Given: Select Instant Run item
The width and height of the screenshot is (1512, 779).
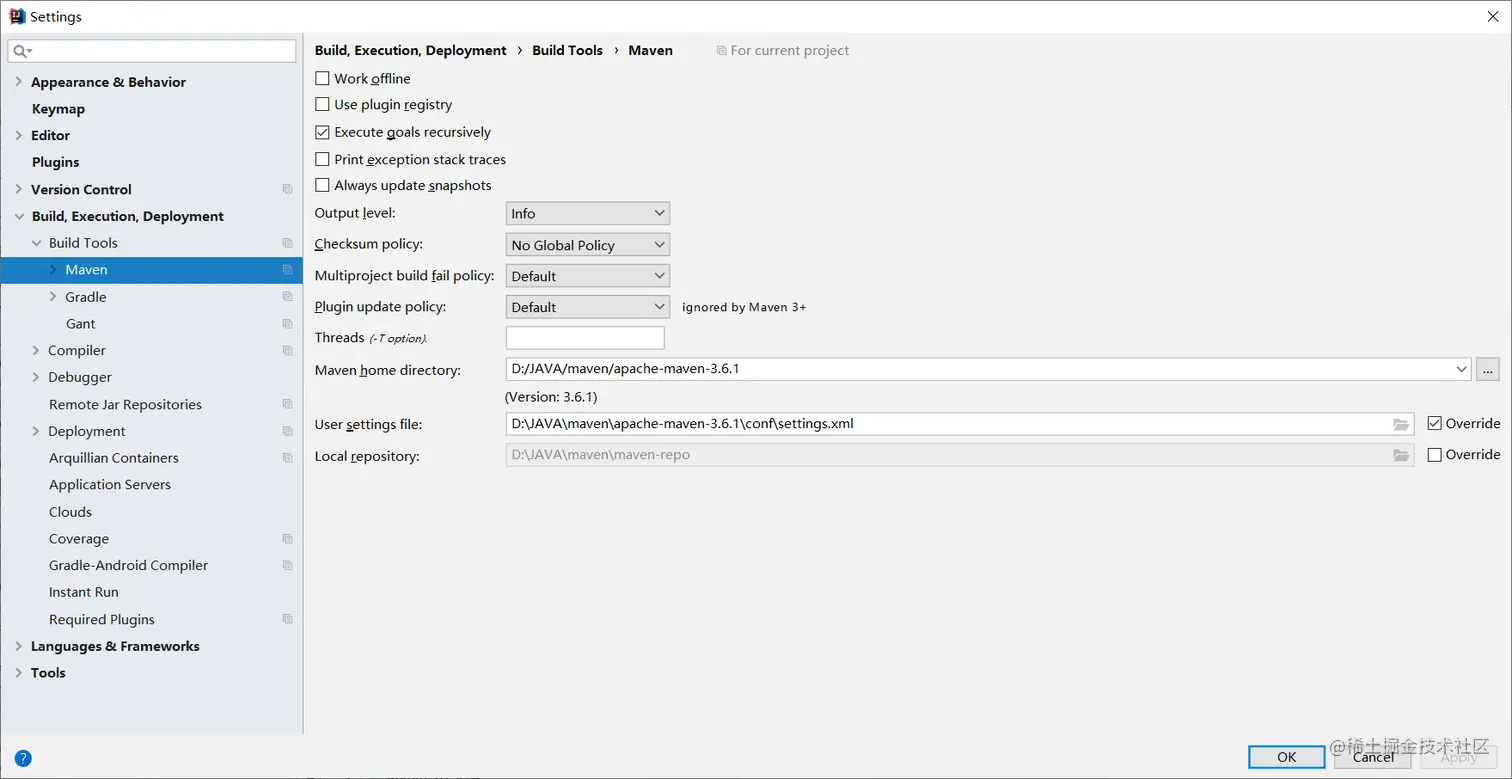Looking at the screenshot, I should click(x=84, y=592).
